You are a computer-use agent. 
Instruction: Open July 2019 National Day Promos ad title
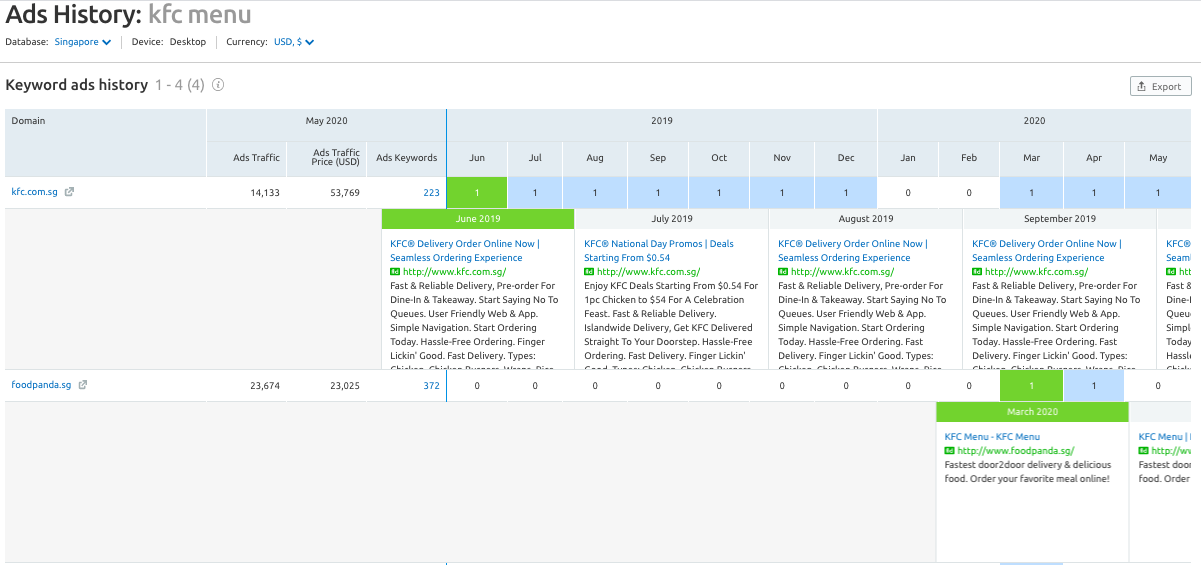coord(659,250)
